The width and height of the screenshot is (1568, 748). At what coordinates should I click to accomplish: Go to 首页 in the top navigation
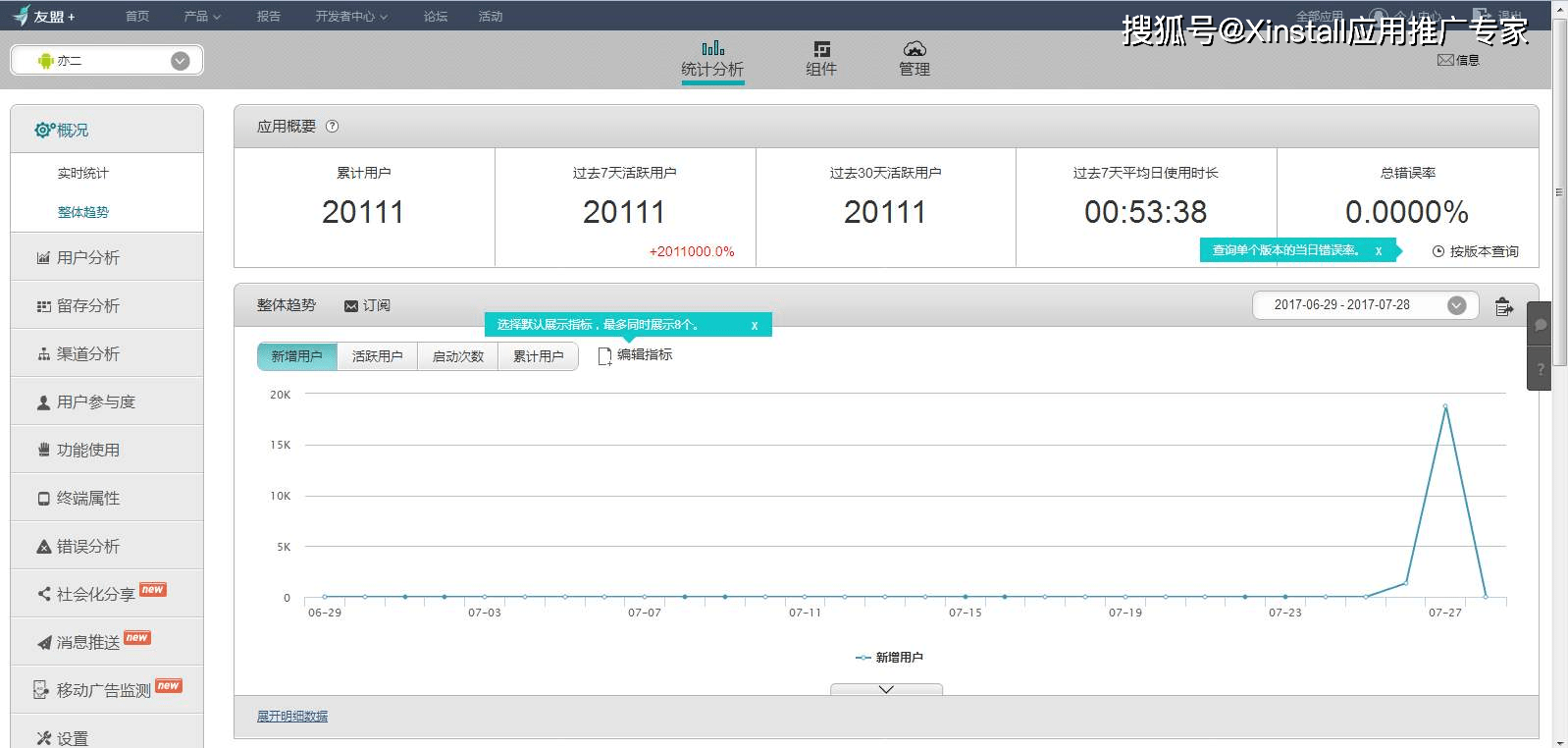(x=137, y=16)
